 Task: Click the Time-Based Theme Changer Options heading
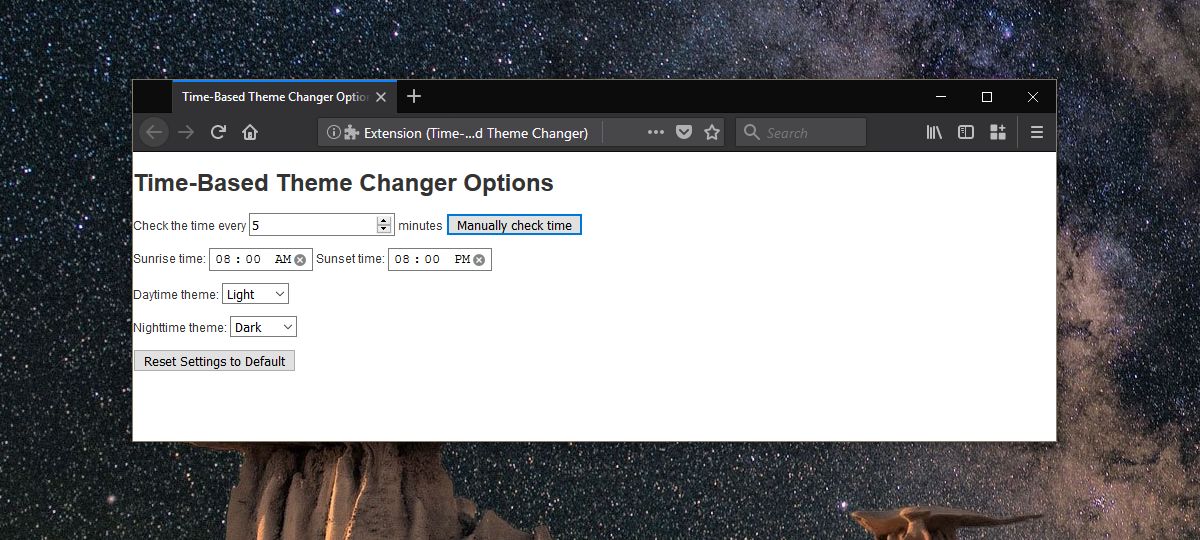(343, 183)
